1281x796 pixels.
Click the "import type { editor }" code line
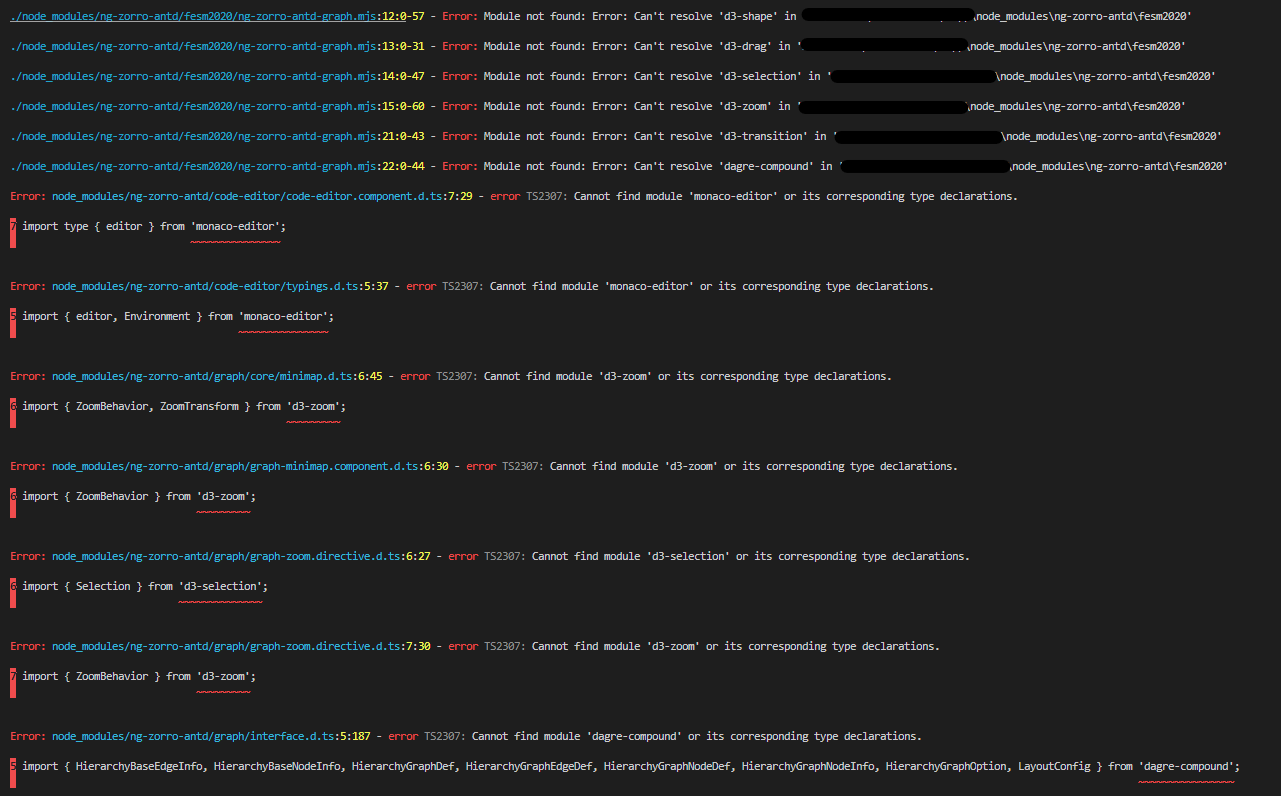[x=154, y=226]
